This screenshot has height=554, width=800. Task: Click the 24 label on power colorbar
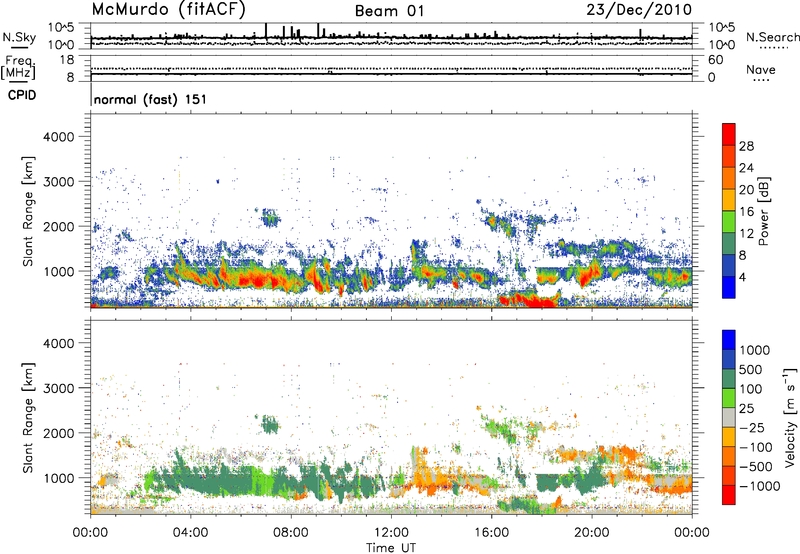coord(746,168)
